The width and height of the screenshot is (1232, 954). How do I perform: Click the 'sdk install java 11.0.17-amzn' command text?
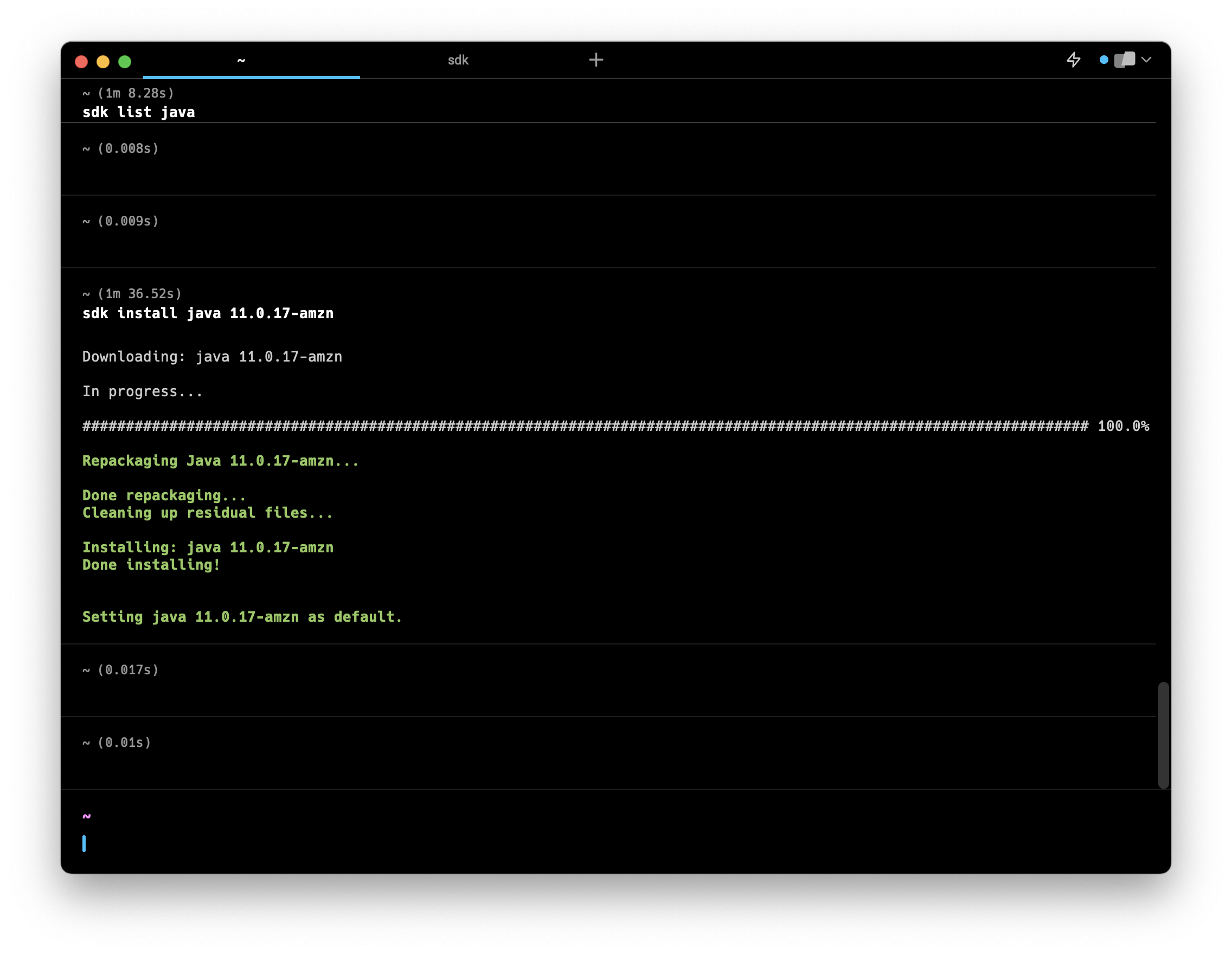208,313
